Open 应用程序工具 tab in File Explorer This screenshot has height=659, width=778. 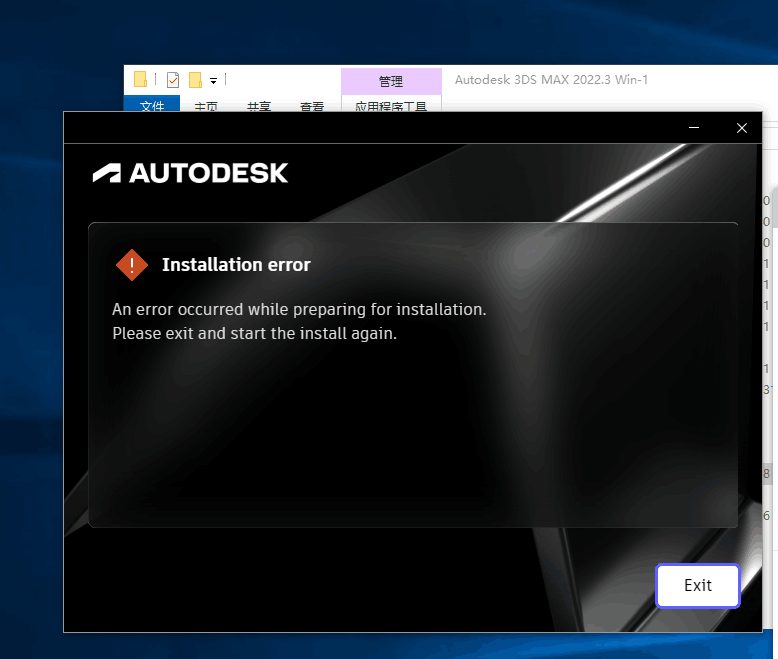coord(391,105)
